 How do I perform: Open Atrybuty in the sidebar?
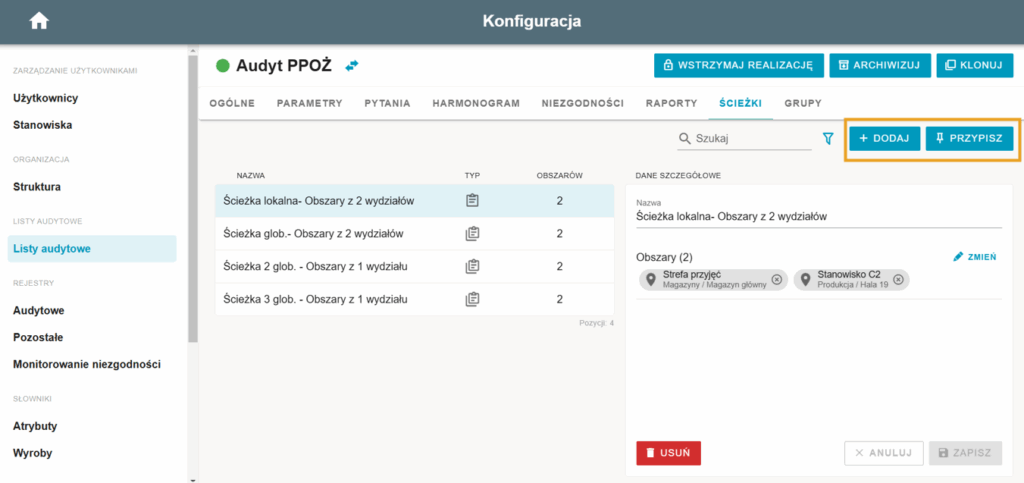[x=35, y=426]
